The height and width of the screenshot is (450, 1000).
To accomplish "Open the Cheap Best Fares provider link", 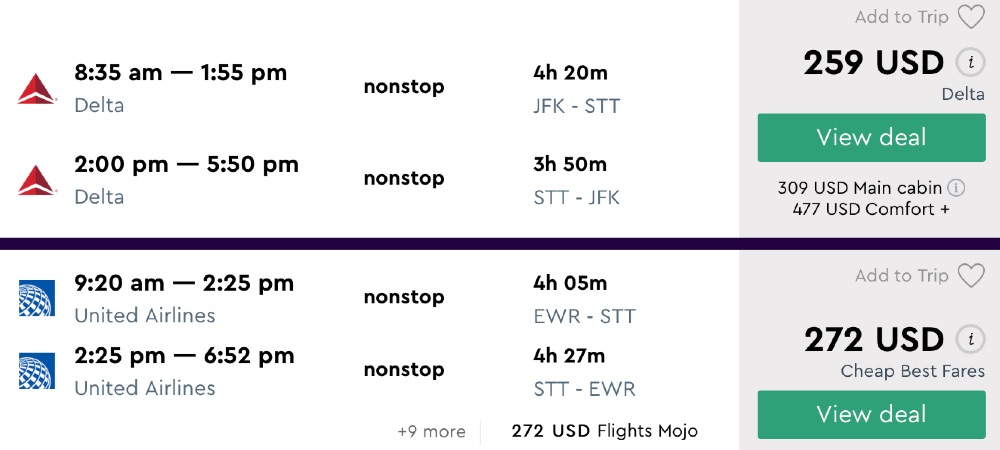I will click(912, 372).
